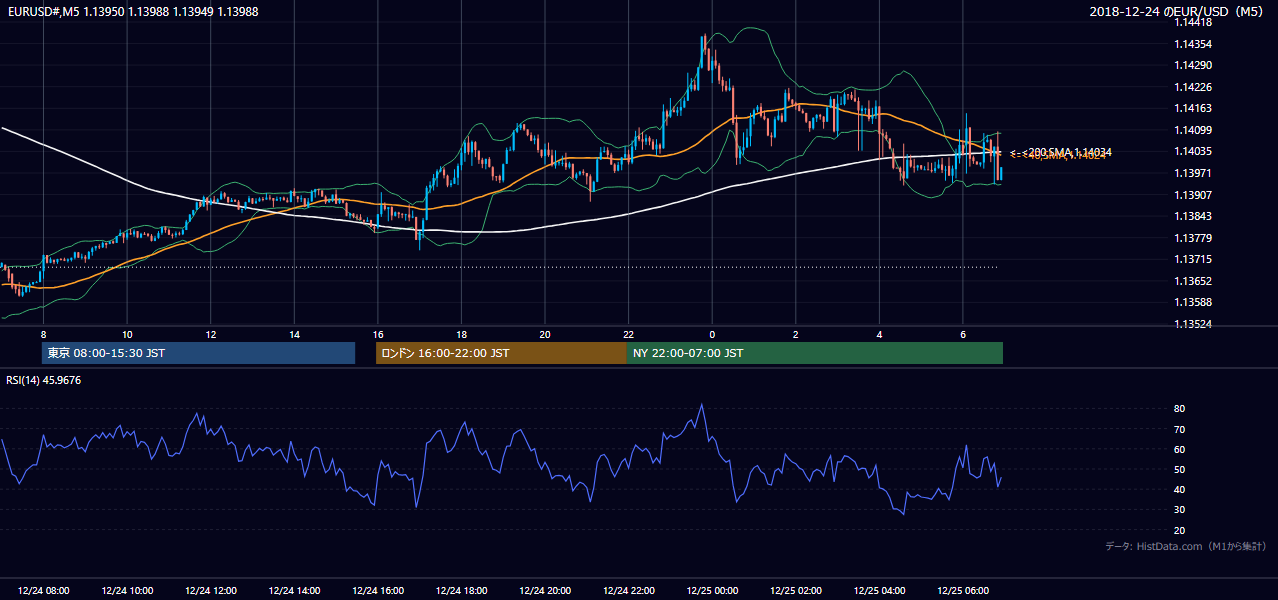Click the 12/24 08:00 date label
This screenshot has width=1278, height=600.
[44, 591]
